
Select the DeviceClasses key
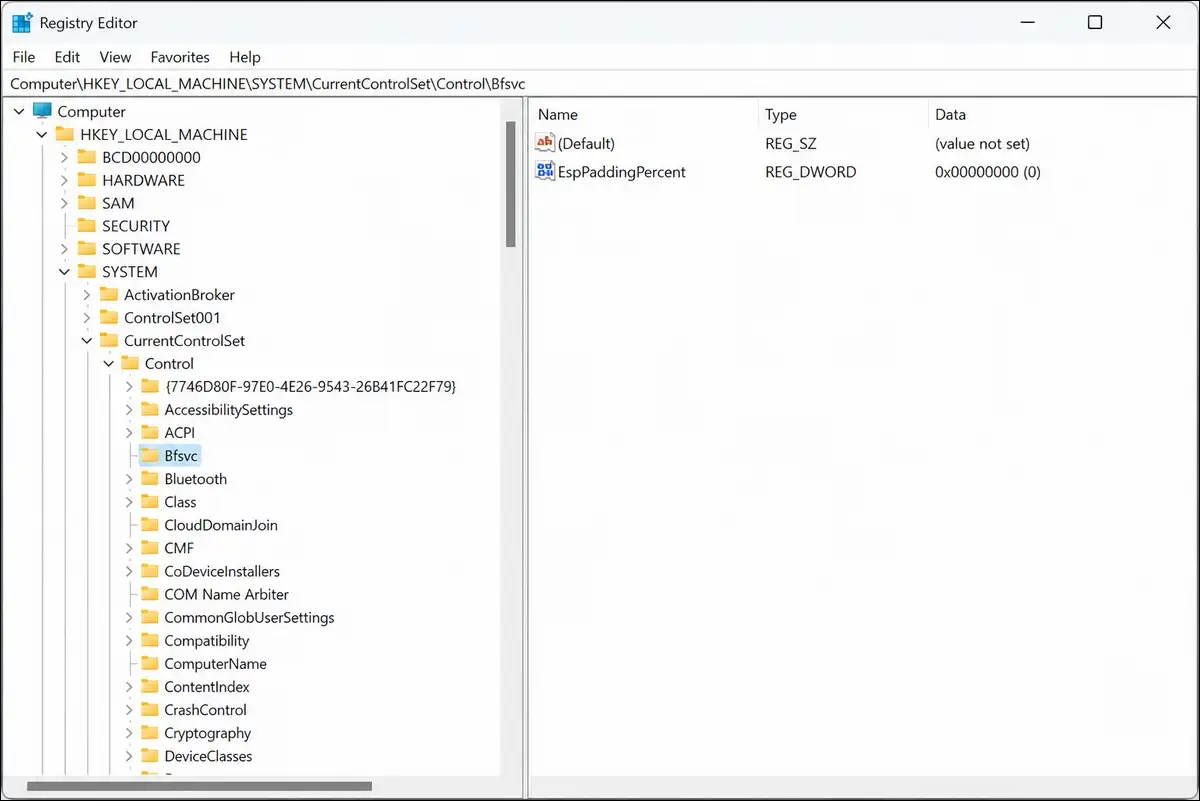208,756
